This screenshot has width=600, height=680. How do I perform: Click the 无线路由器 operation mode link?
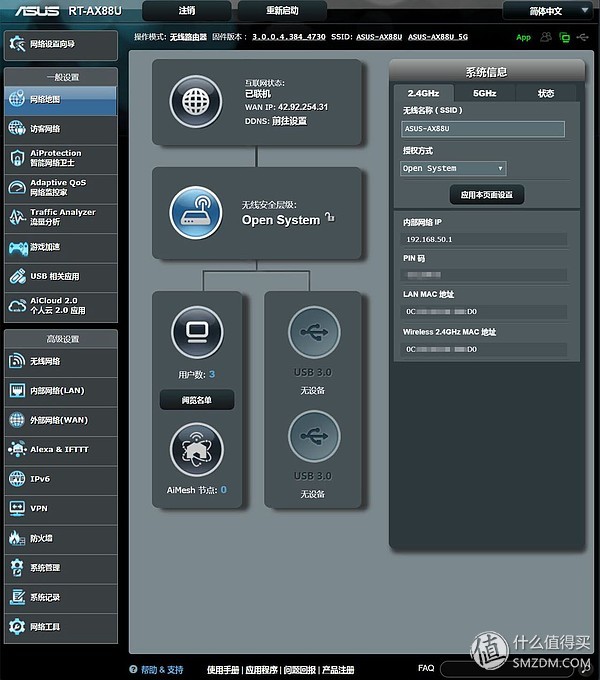coord(188,37)
